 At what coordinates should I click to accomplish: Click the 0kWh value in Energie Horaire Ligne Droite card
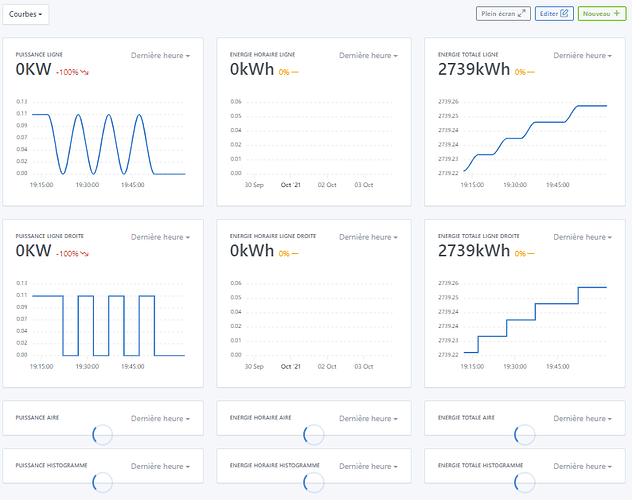(252, 251)
